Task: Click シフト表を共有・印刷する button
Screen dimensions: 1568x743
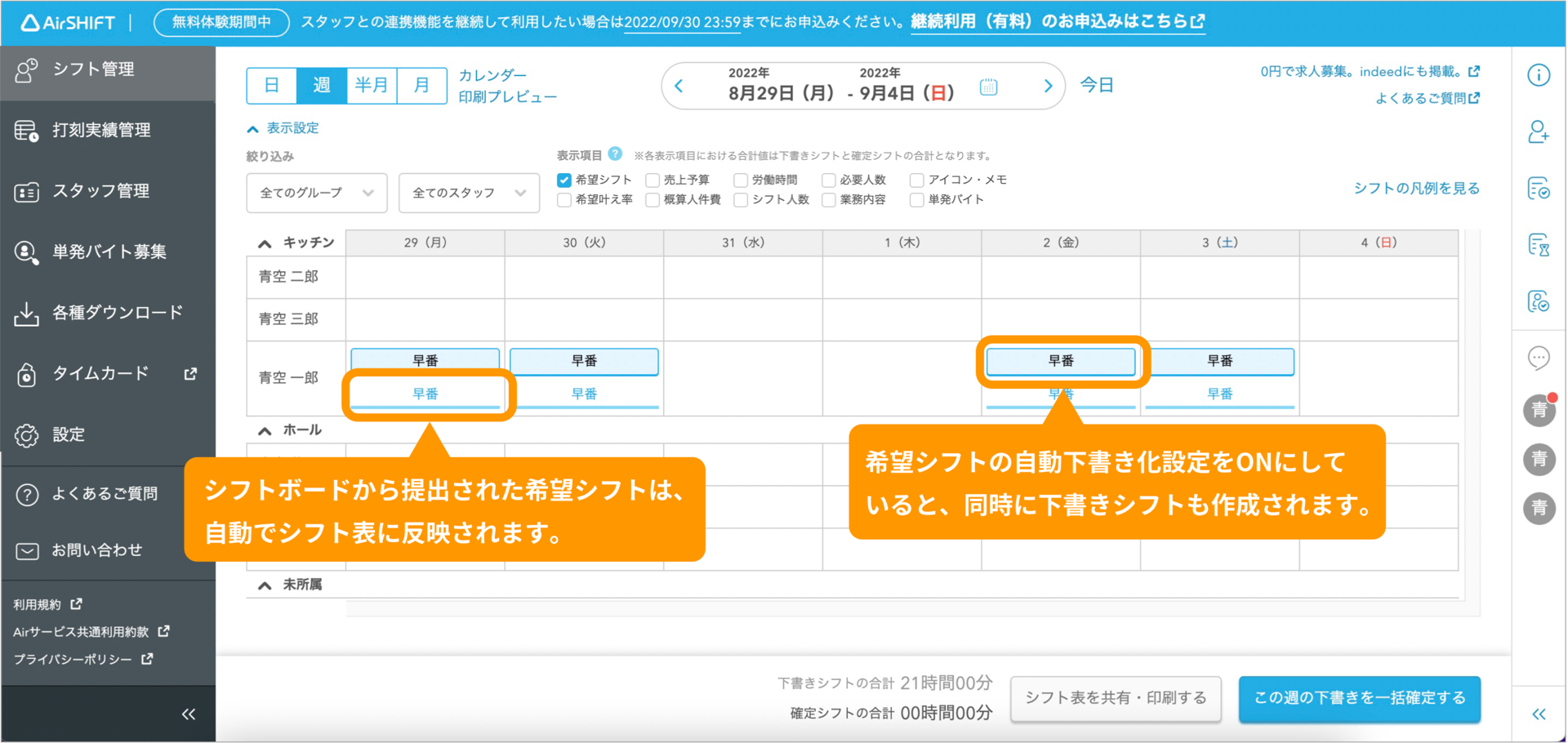Action: pyautogui.click(x=1116, y=698)
